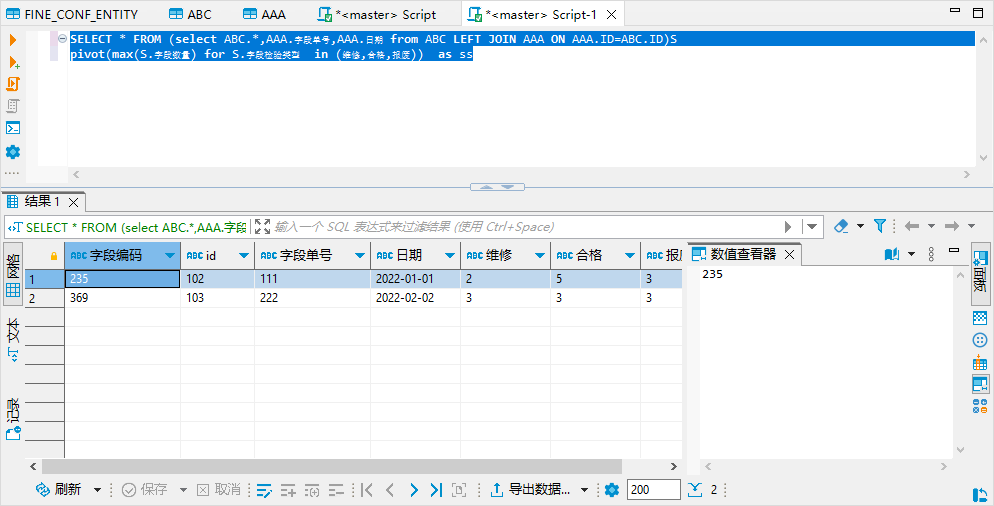
Task: Go back in filter history arrow
Action: tap(912, 226)
